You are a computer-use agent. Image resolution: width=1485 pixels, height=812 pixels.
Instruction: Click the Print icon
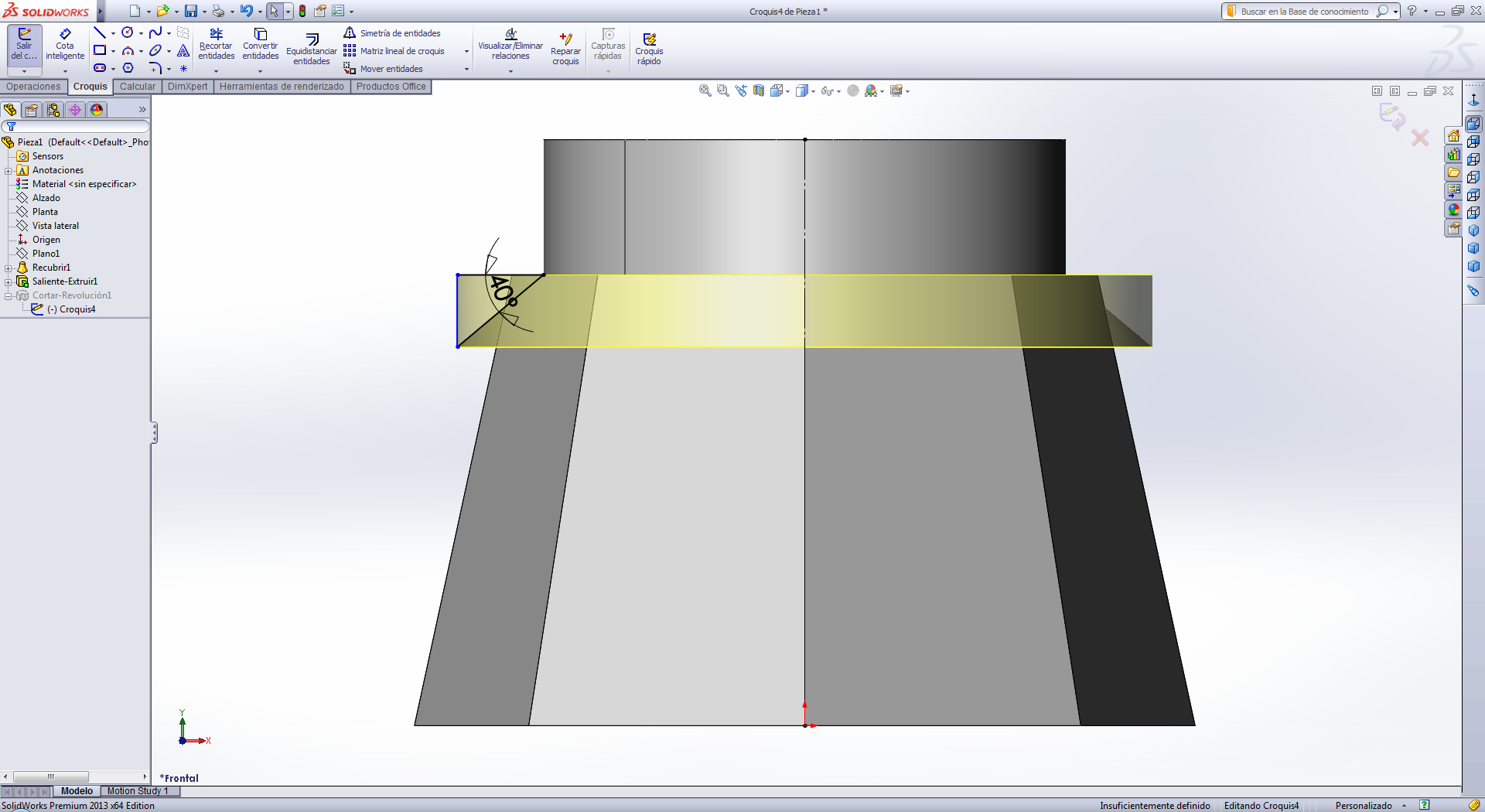pyautogui.click(x=218, y=11)
